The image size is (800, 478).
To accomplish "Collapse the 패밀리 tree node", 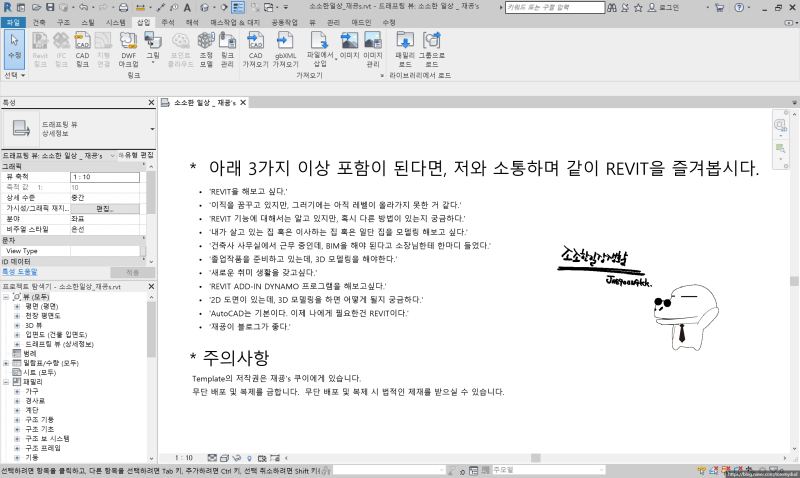I will pos(6,382).
